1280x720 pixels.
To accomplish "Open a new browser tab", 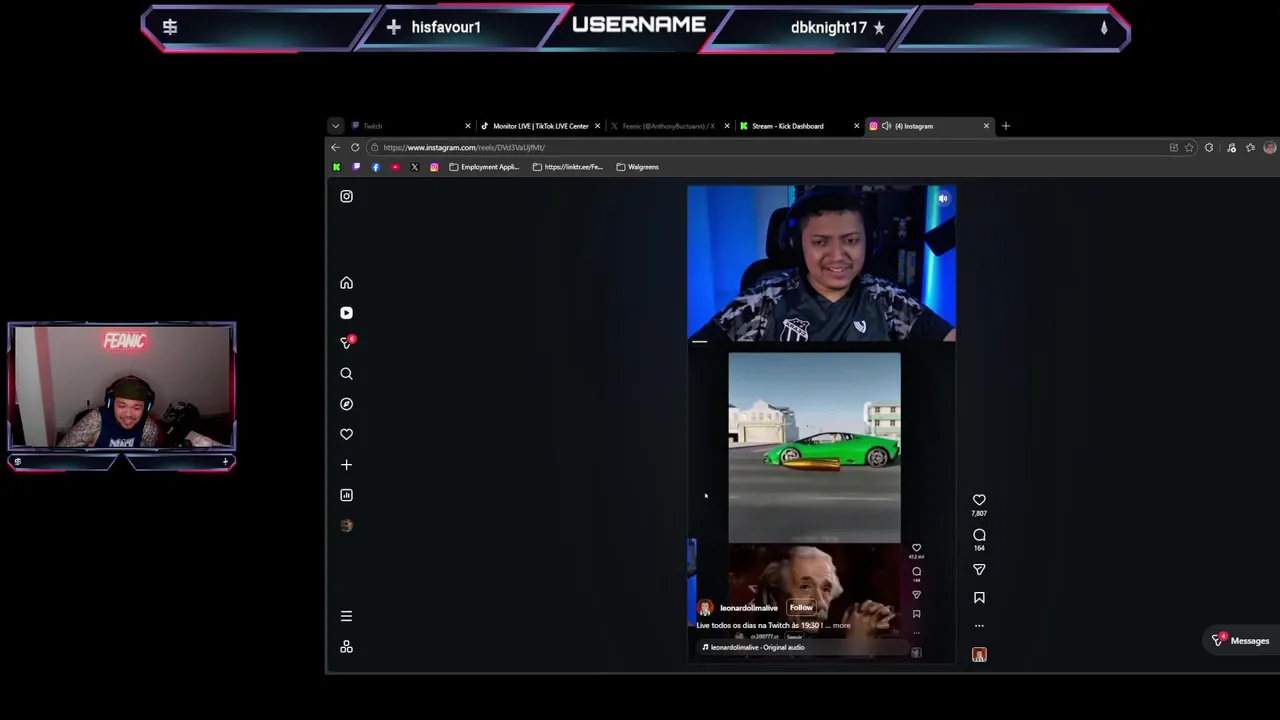I will [x=1006, y=126].
